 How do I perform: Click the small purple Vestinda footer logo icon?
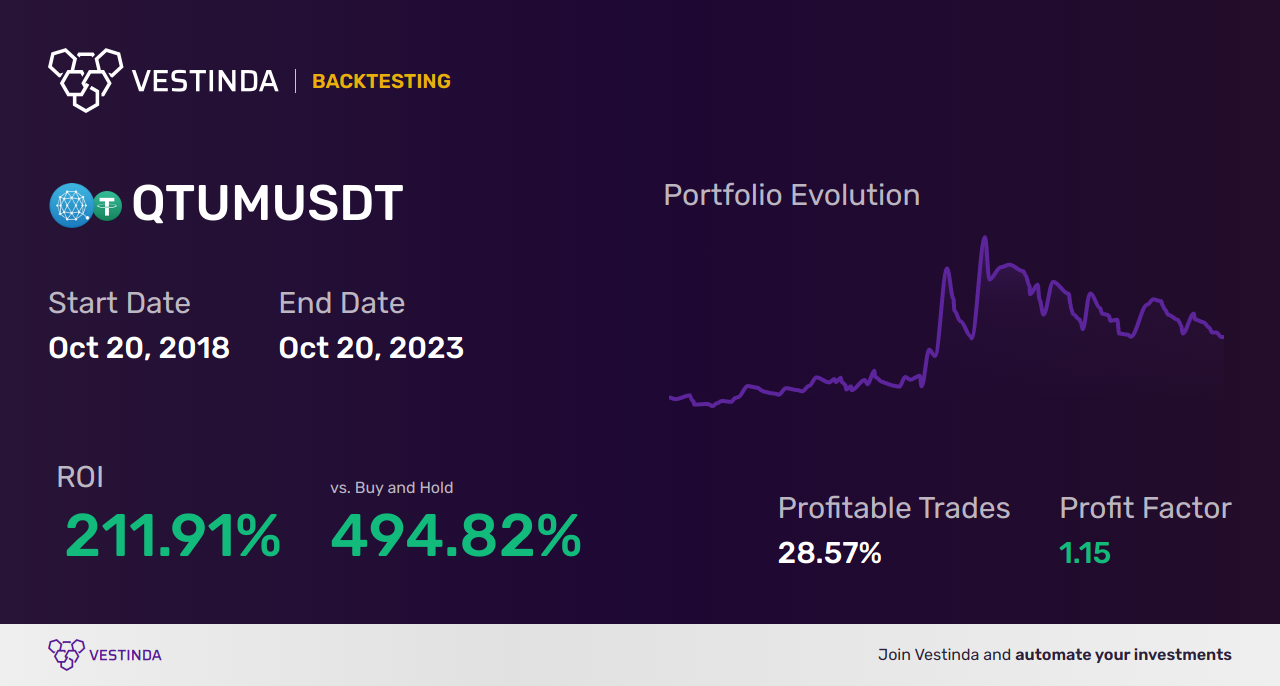coord(66,655)
